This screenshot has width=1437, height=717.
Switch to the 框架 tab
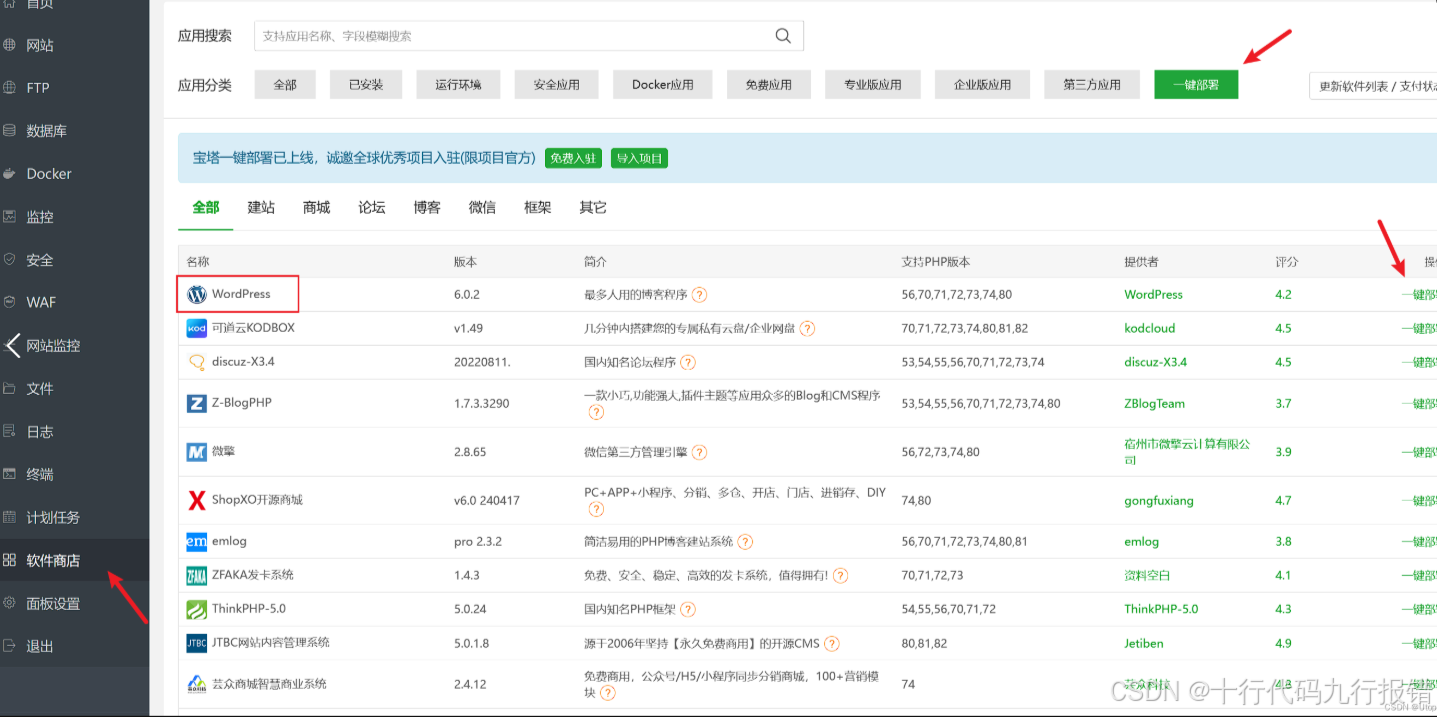[x=538, y=207]
